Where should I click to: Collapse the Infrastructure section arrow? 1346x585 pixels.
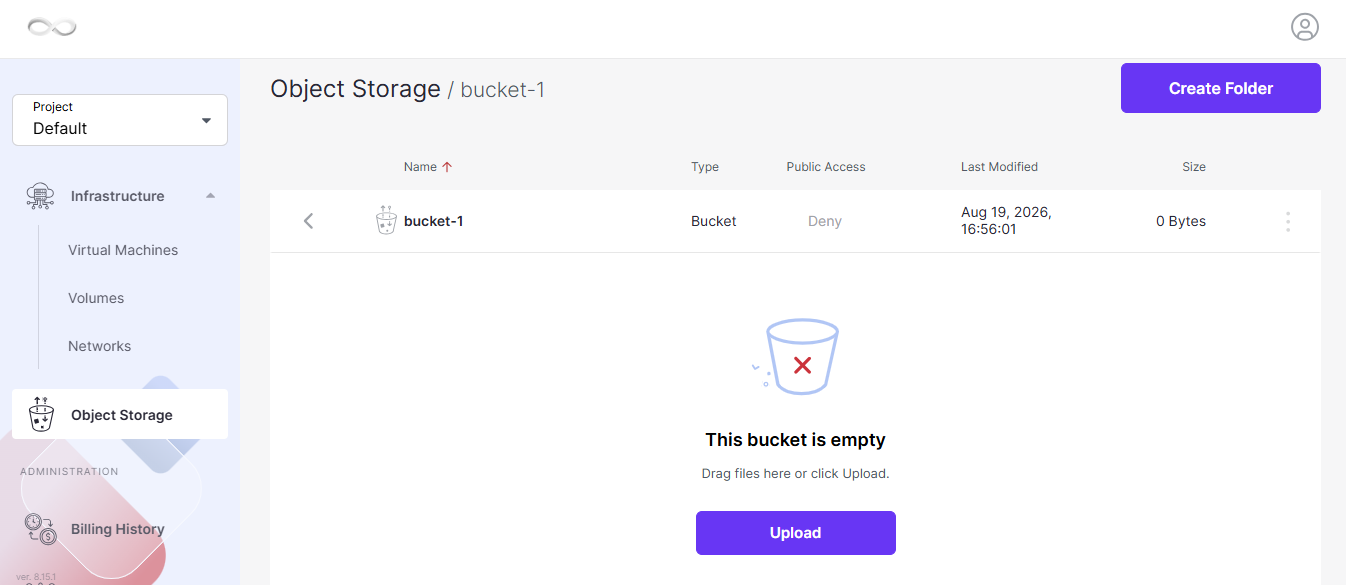point(210,196)
